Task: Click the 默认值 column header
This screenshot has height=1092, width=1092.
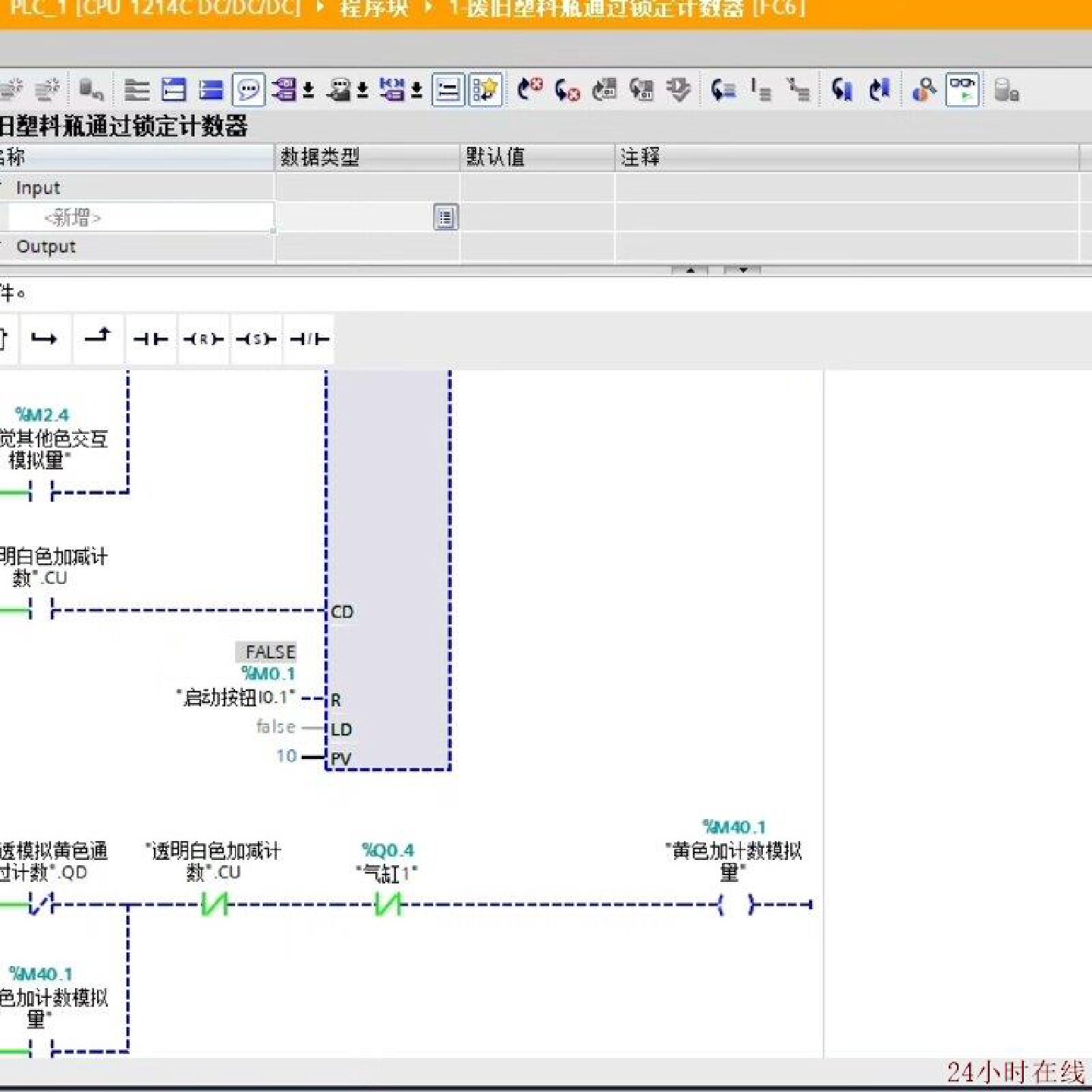Action: pos(538,157)
